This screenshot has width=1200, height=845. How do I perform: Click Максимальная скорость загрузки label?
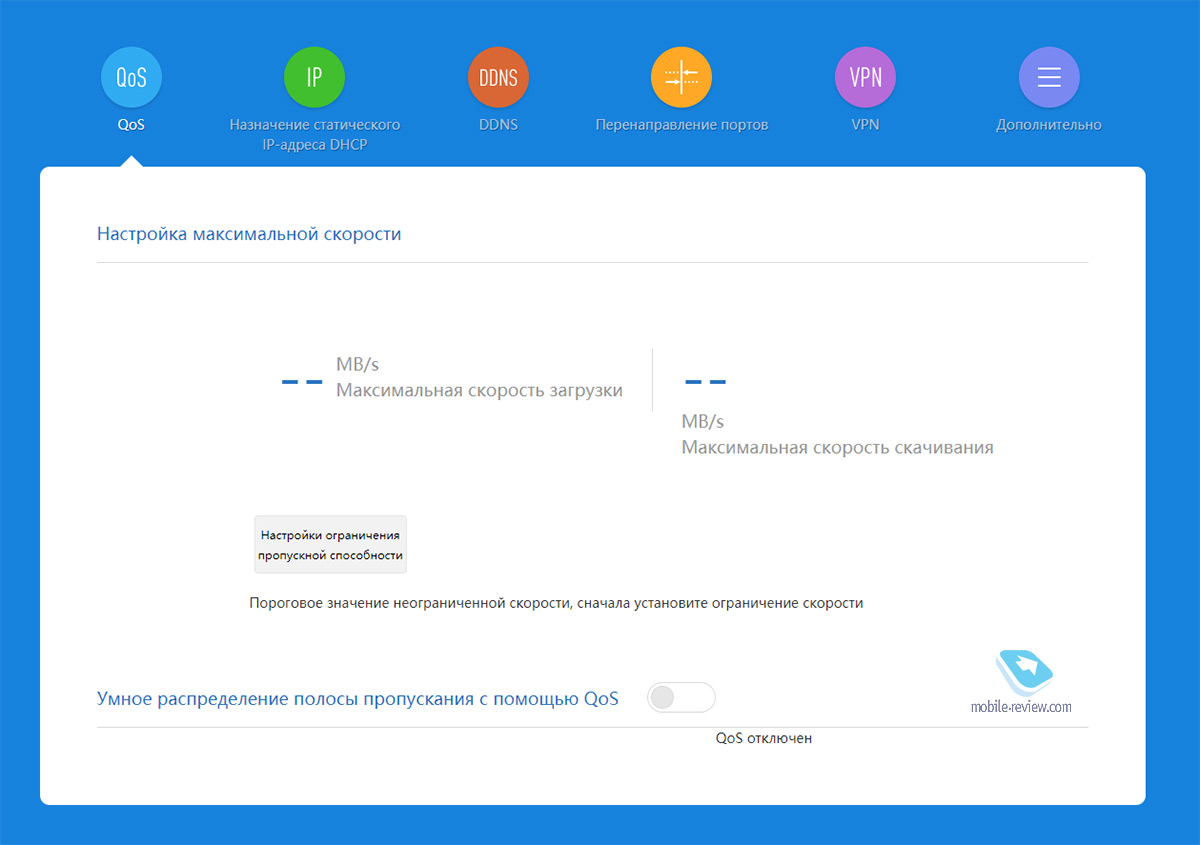click(x=479, y=390)
